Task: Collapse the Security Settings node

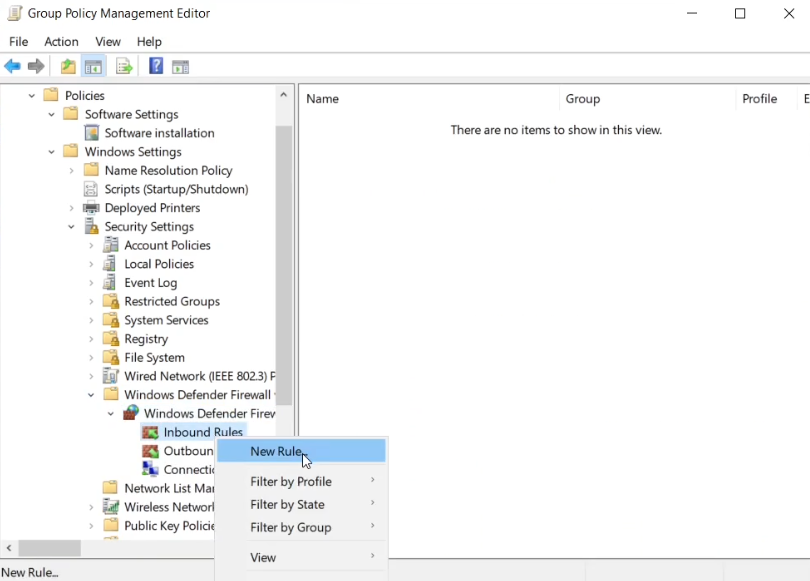Action: coord(71,227)
